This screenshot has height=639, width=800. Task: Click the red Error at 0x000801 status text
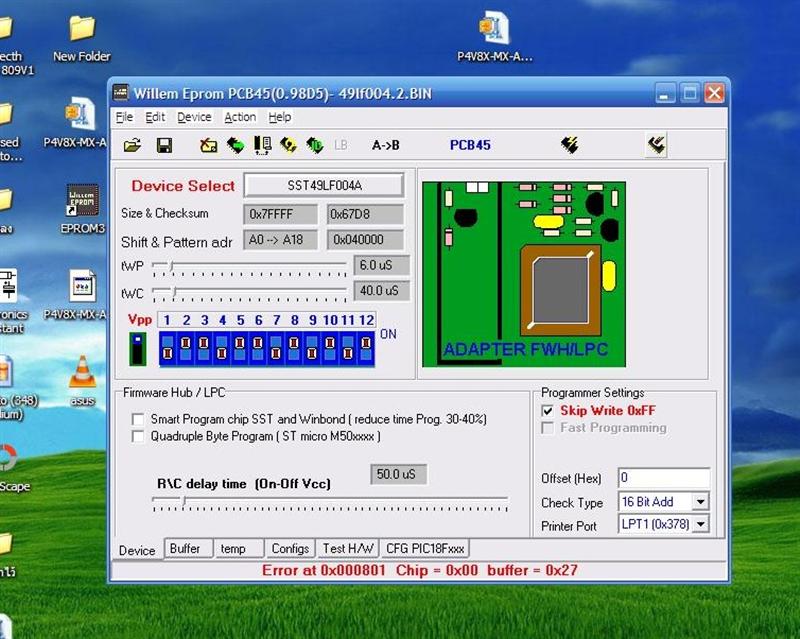coord(419,571)
